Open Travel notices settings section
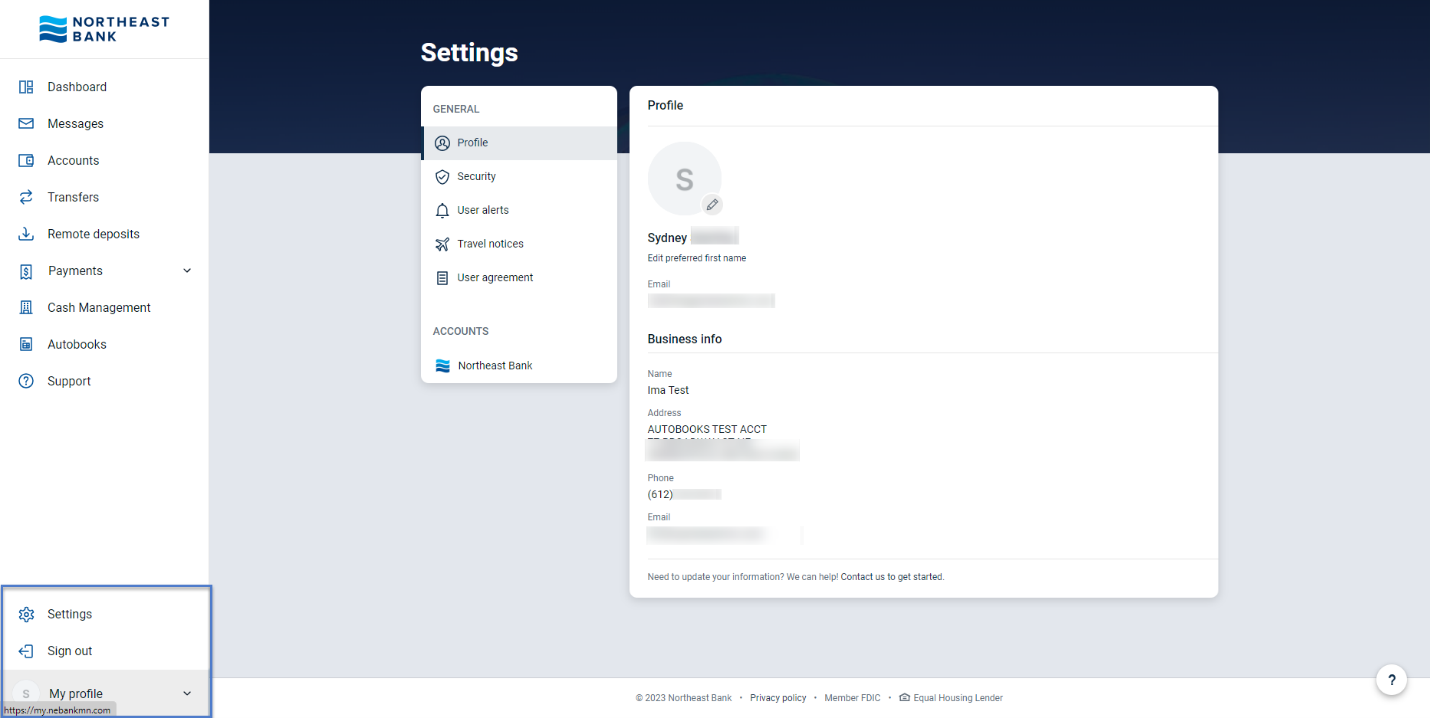 click(490, 244)
